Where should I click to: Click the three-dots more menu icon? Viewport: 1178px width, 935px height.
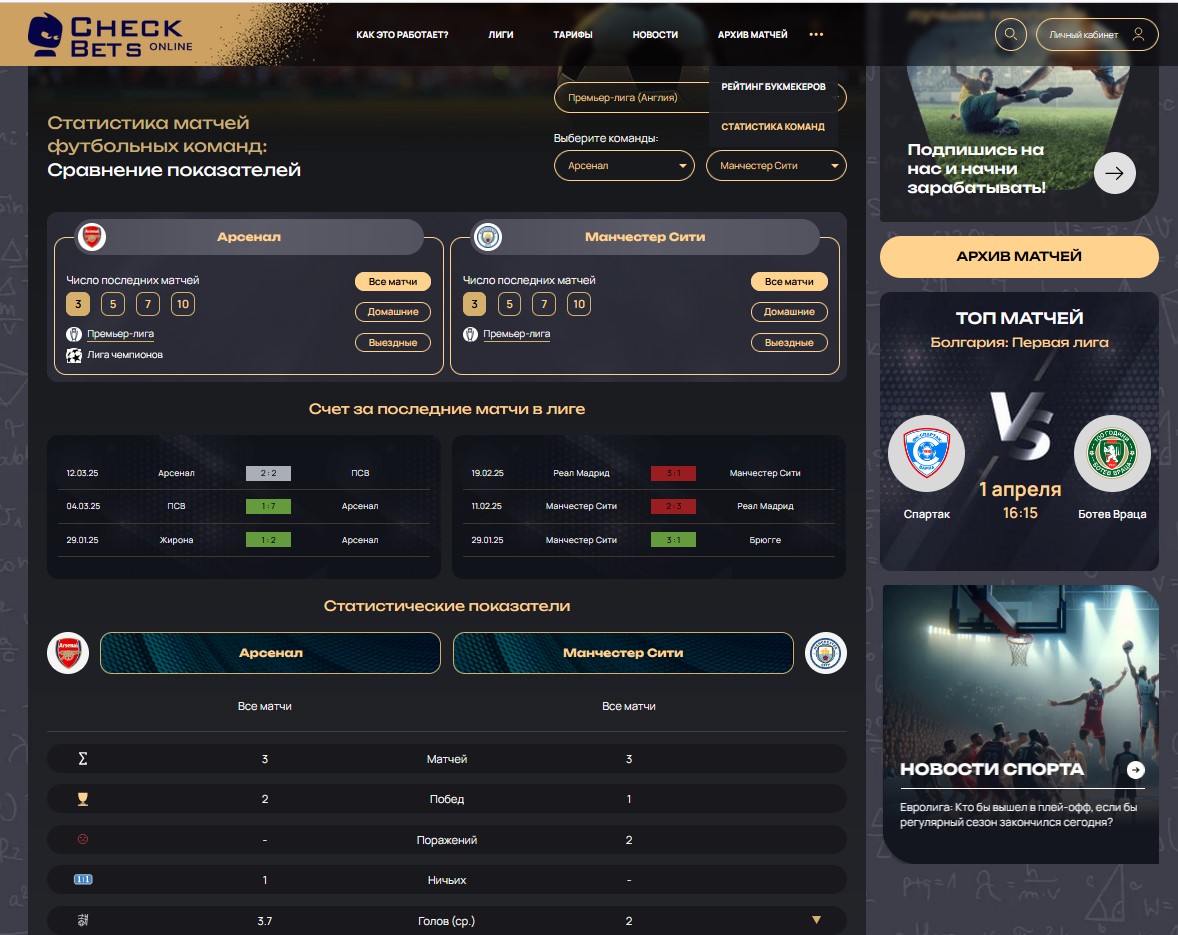pos(816,34)
